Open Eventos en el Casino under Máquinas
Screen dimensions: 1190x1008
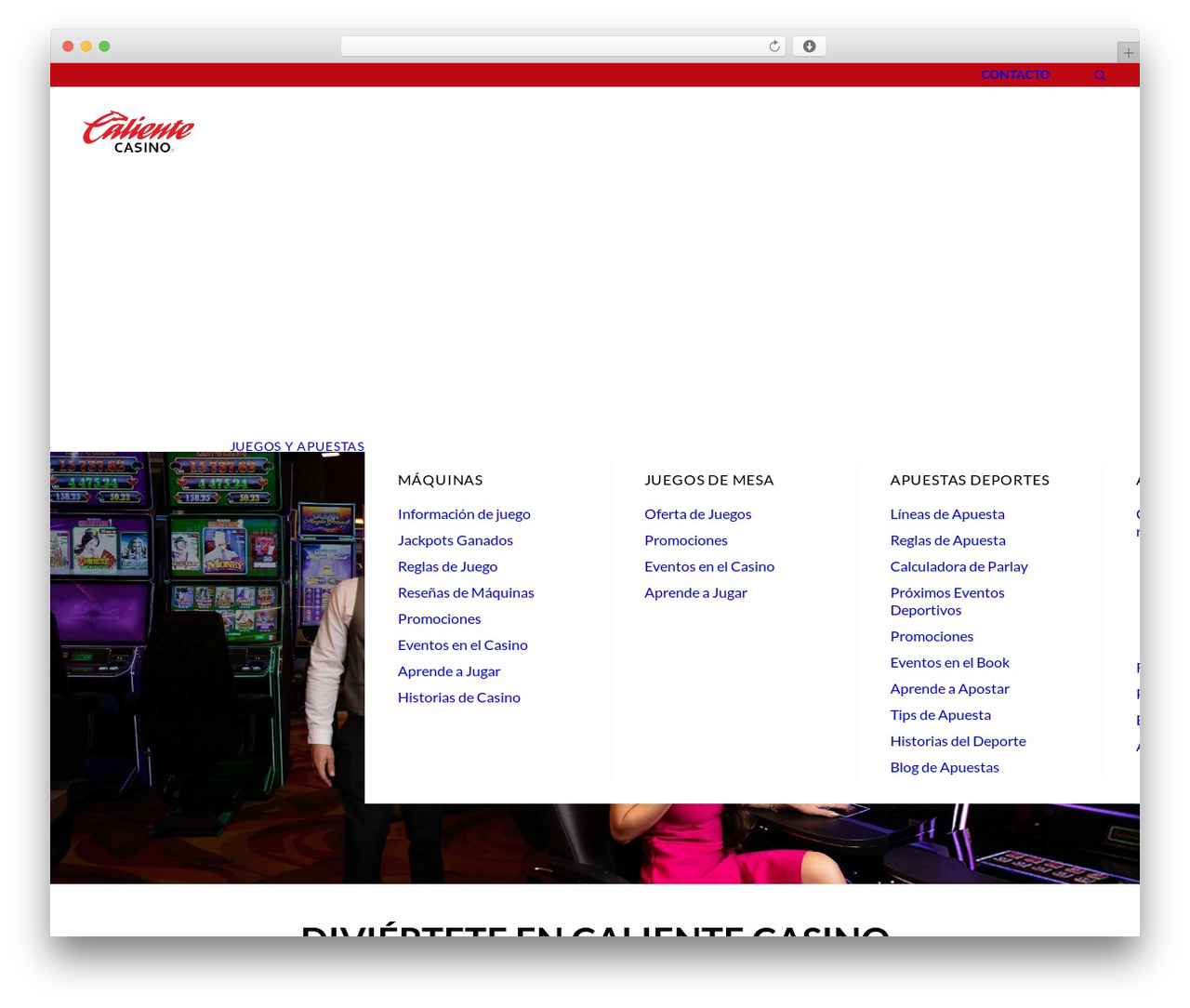463,644
